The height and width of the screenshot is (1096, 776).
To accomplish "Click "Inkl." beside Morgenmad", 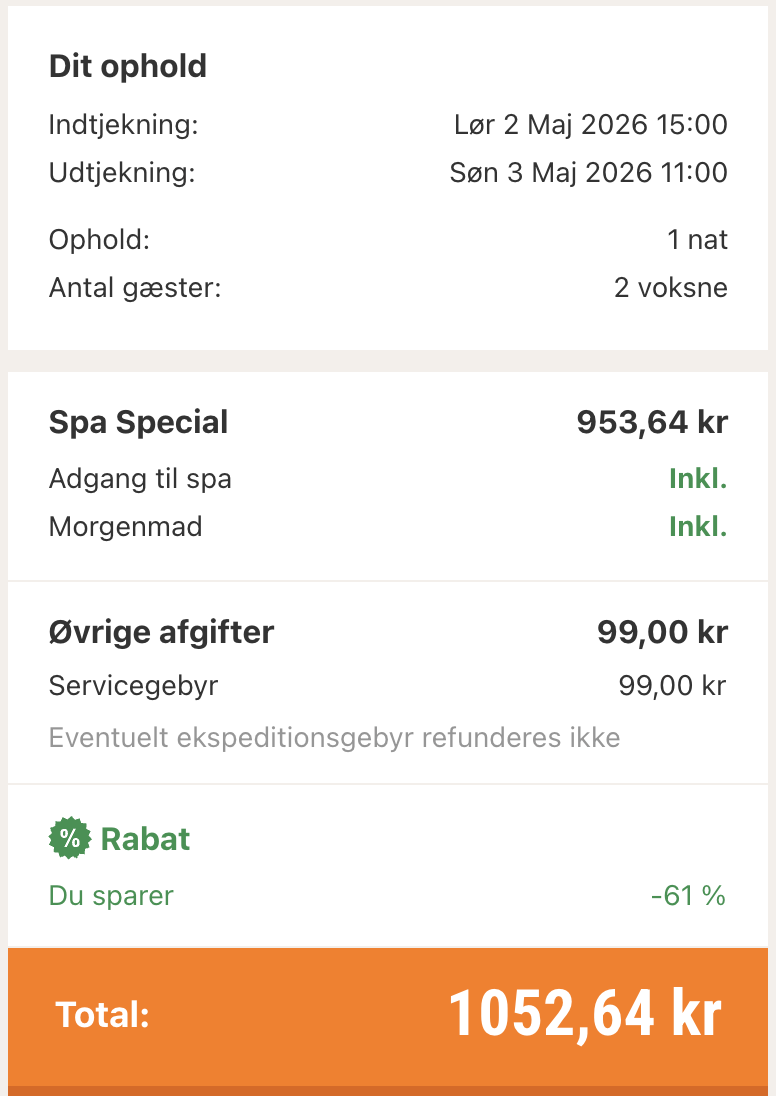I will point(698,527).
